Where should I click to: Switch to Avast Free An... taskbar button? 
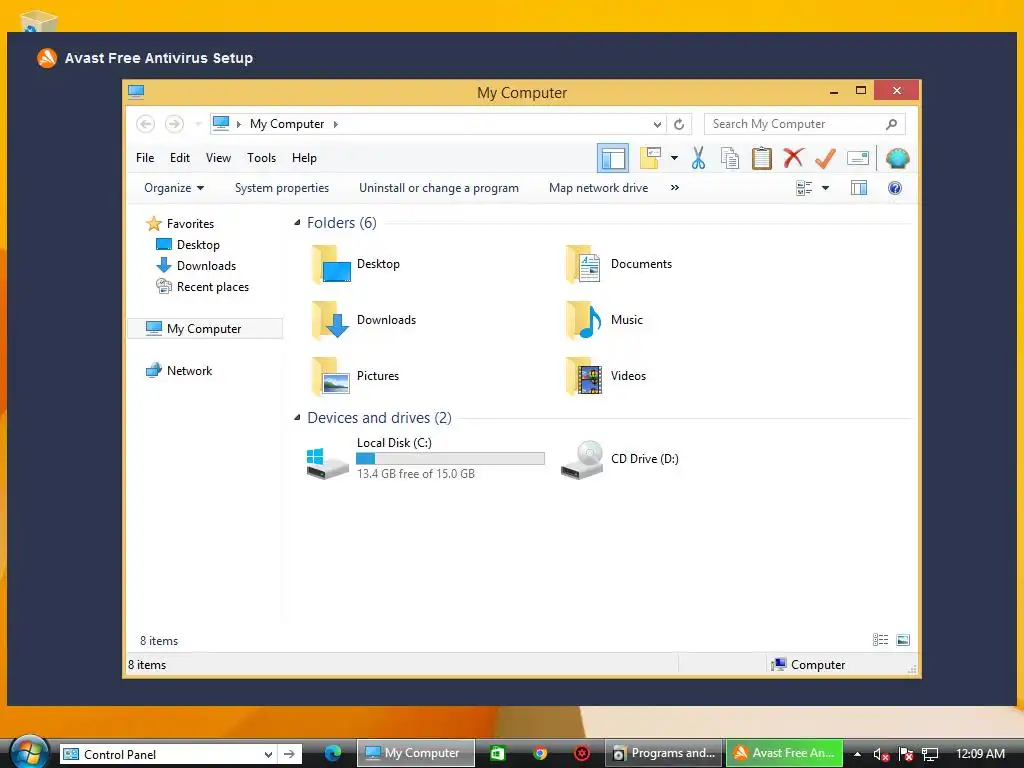785,753
